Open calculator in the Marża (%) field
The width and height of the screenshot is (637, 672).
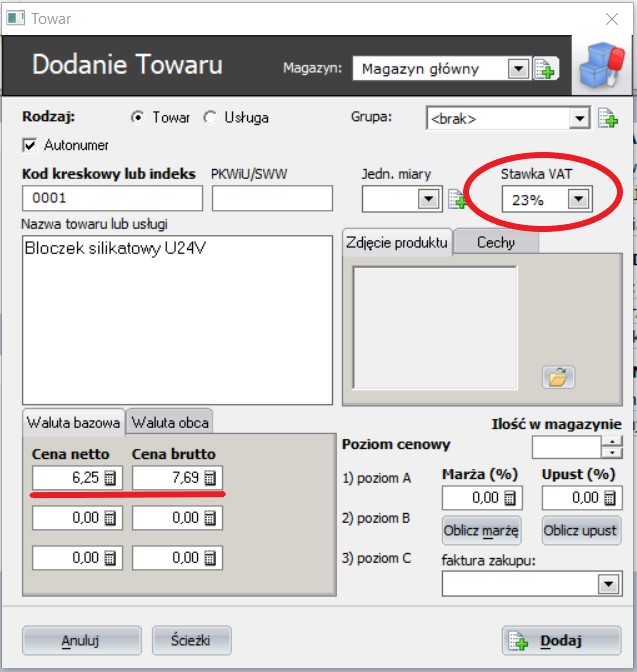[x=510, y=498]
